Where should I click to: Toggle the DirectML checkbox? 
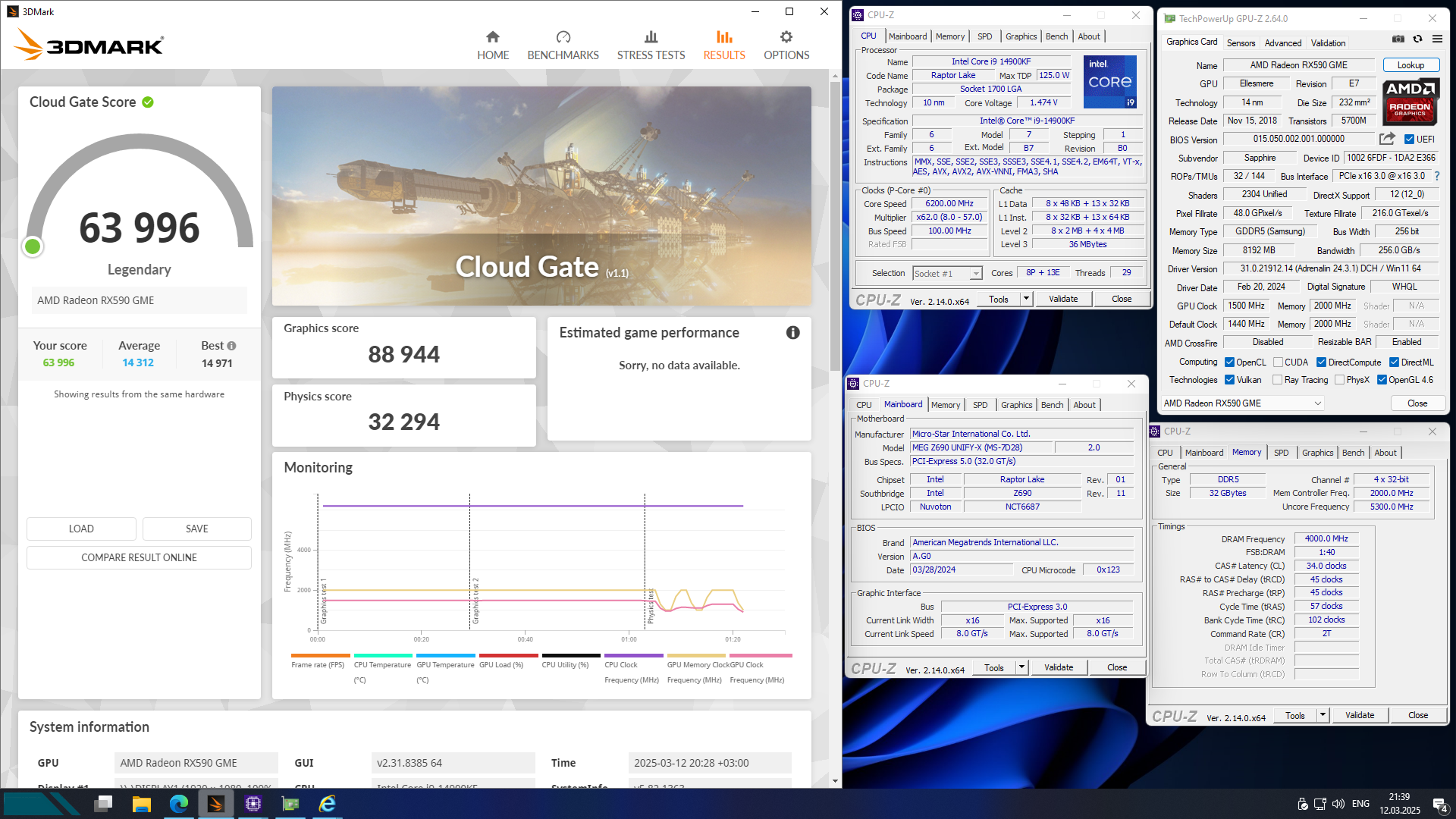click(1394, 362)
